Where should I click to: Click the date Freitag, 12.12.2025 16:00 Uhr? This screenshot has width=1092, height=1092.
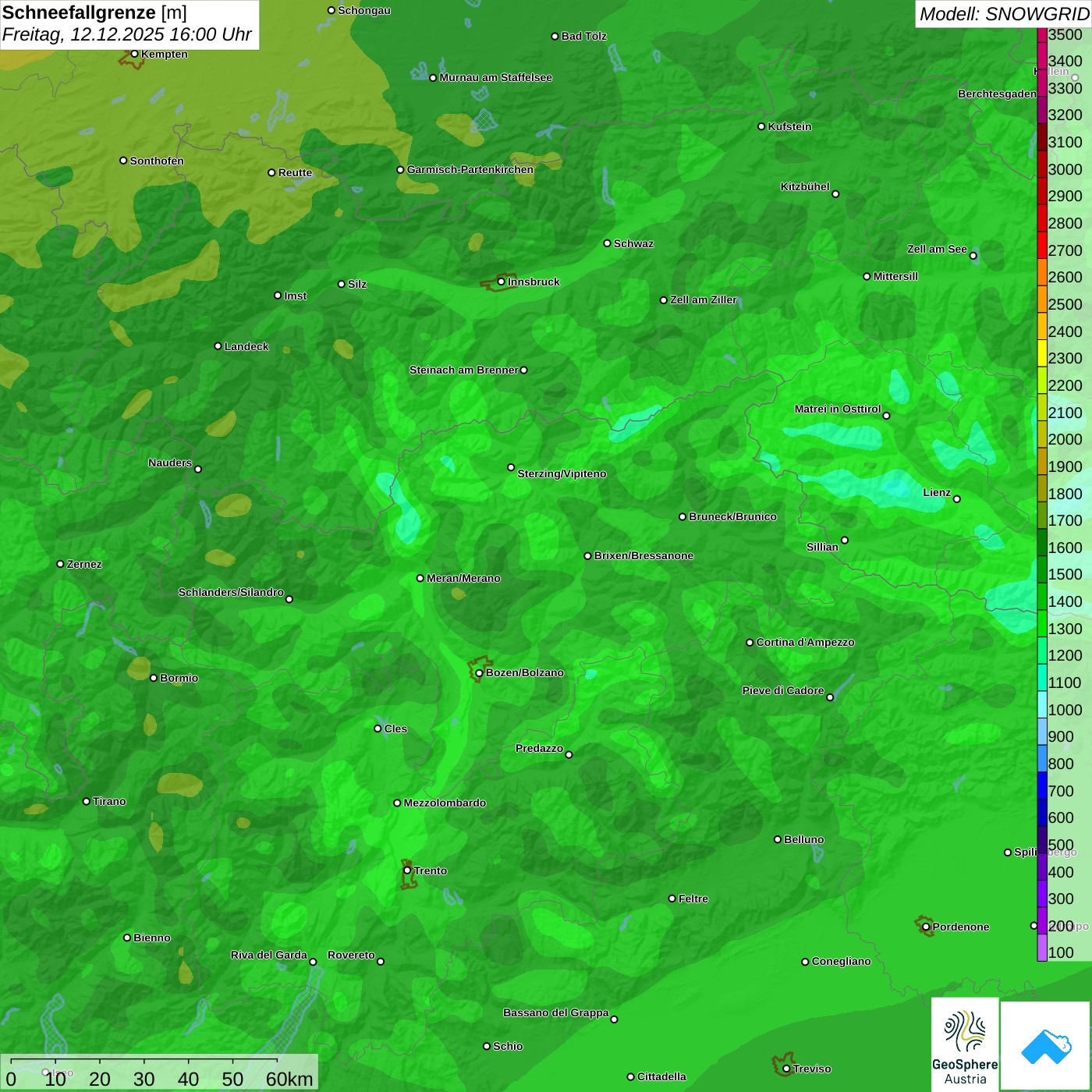(127, 34)
